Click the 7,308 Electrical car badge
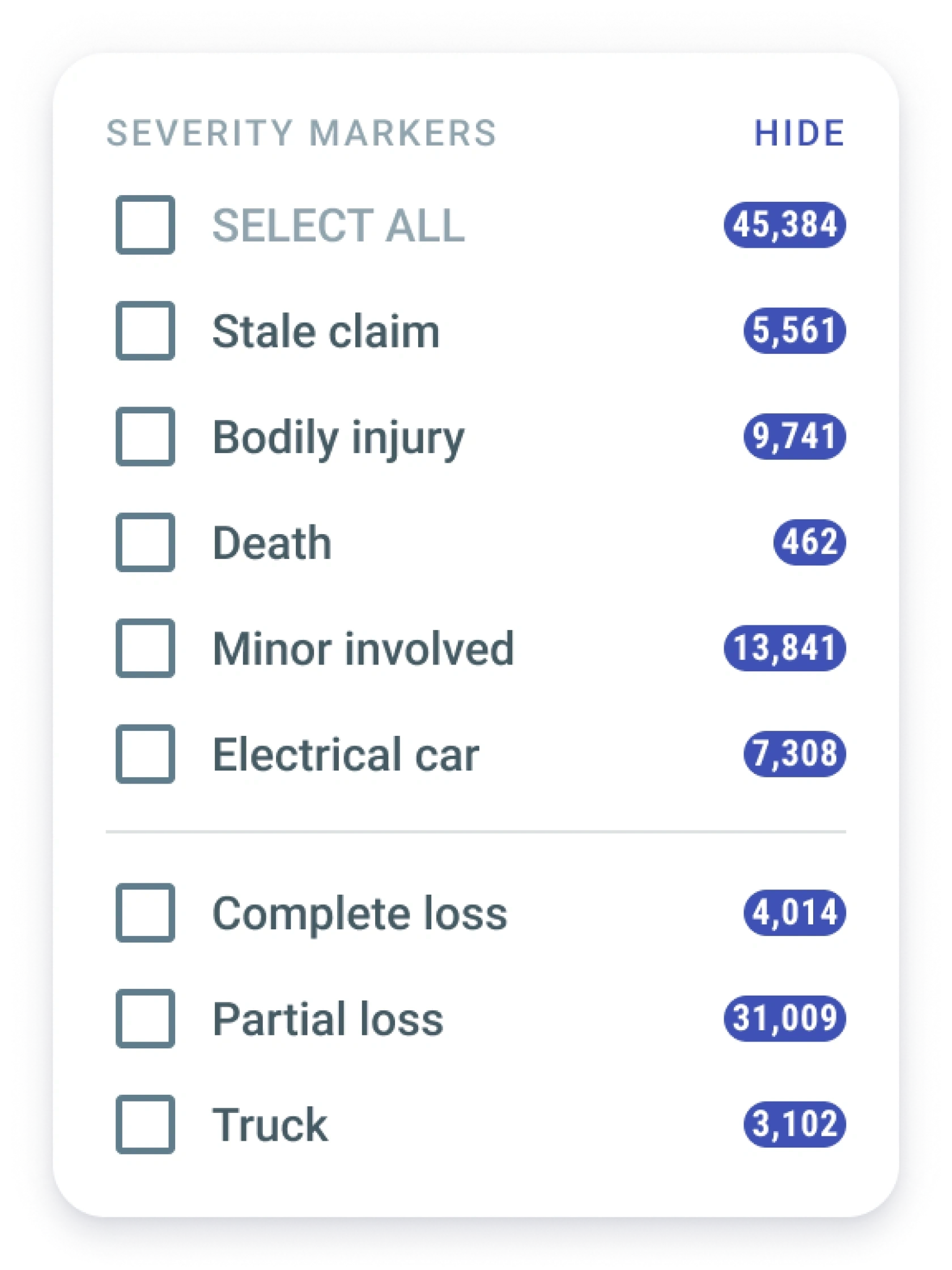This screenshot has height=1270, width=952. (x=794, y=754)
